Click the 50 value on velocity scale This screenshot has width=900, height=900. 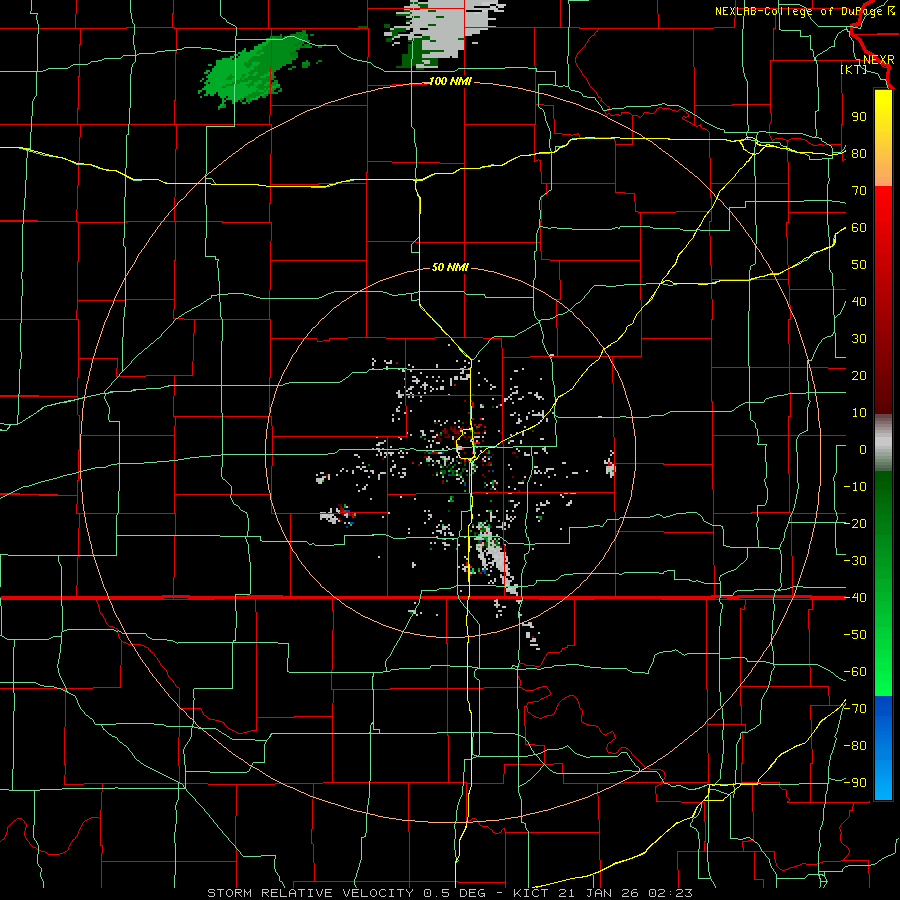pos(859,265)
